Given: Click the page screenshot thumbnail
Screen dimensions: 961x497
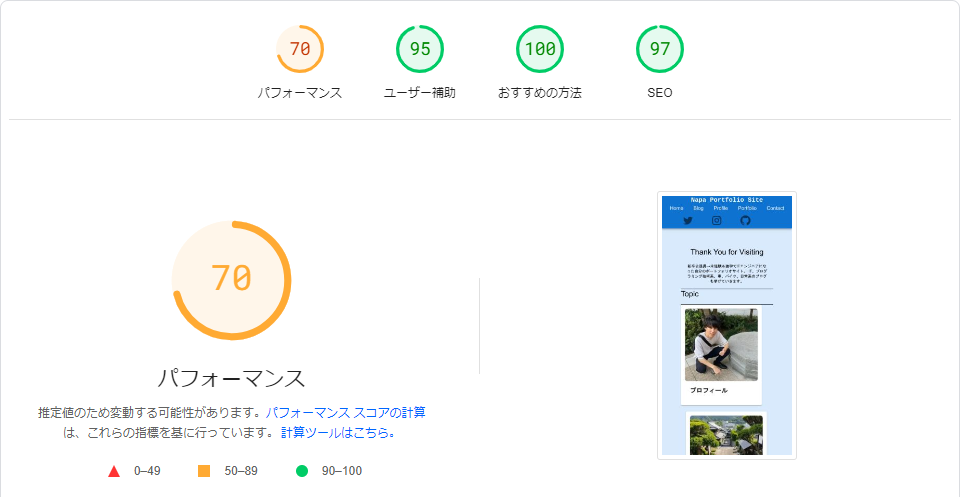Looking at the screenshot, I should [x=727, y=325].
